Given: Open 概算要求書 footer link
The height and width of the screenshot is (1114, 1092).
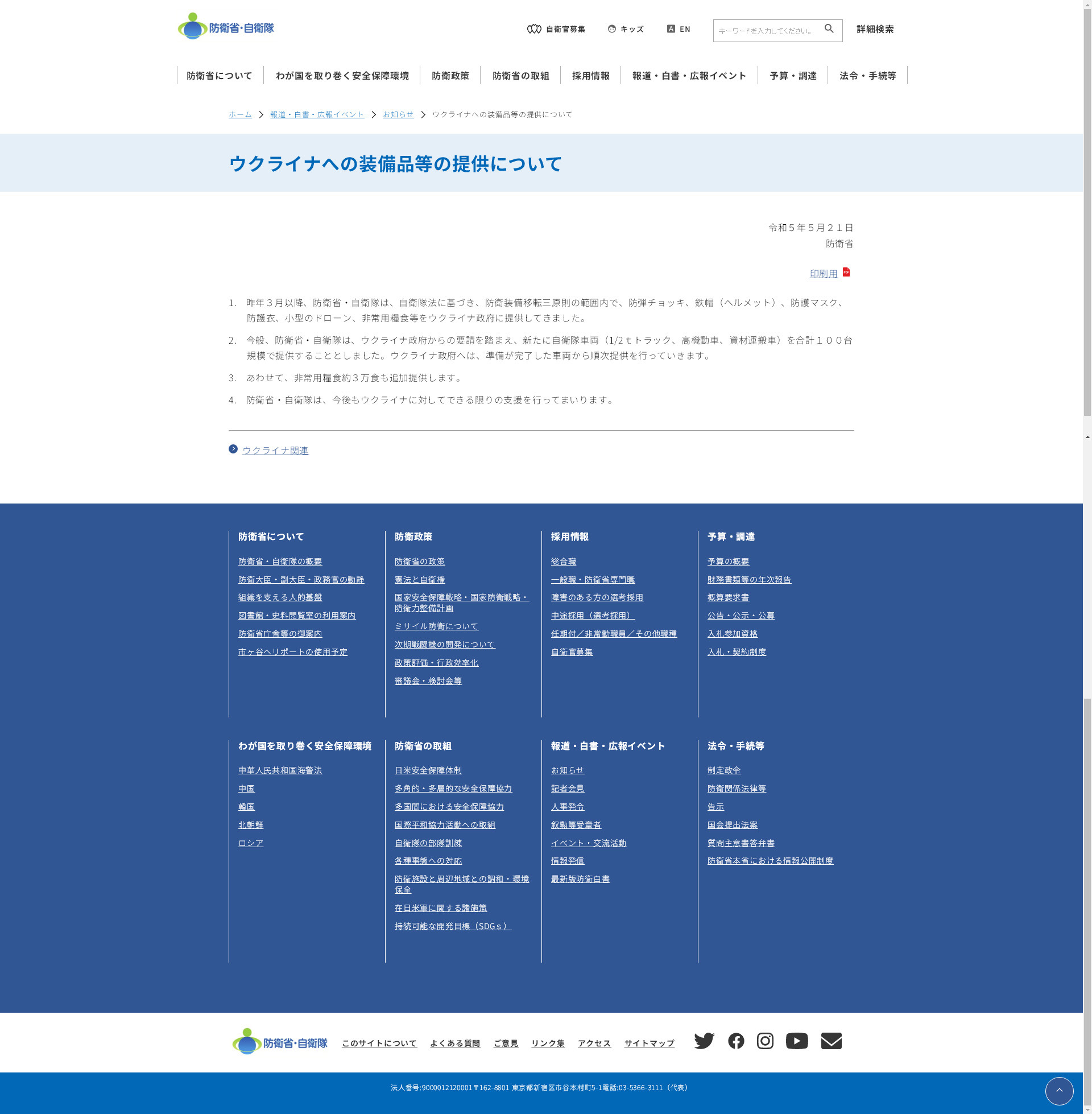Looking at the screenshot, I should [x=728, y=598].
